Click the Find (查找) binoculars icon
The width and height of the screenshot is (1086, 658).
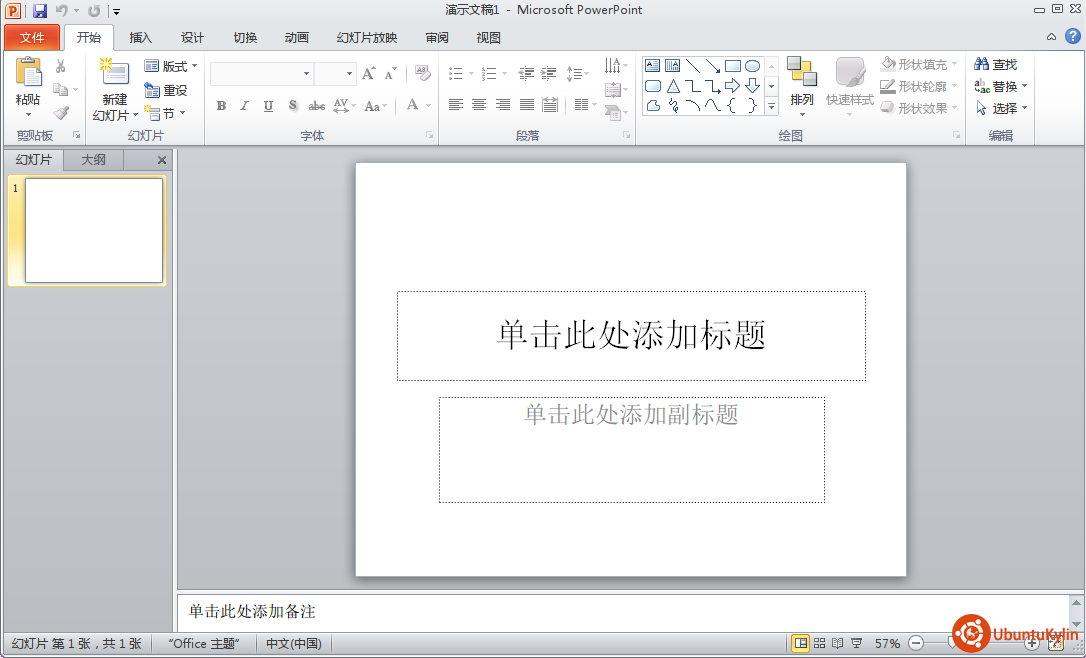pos(982,65)
